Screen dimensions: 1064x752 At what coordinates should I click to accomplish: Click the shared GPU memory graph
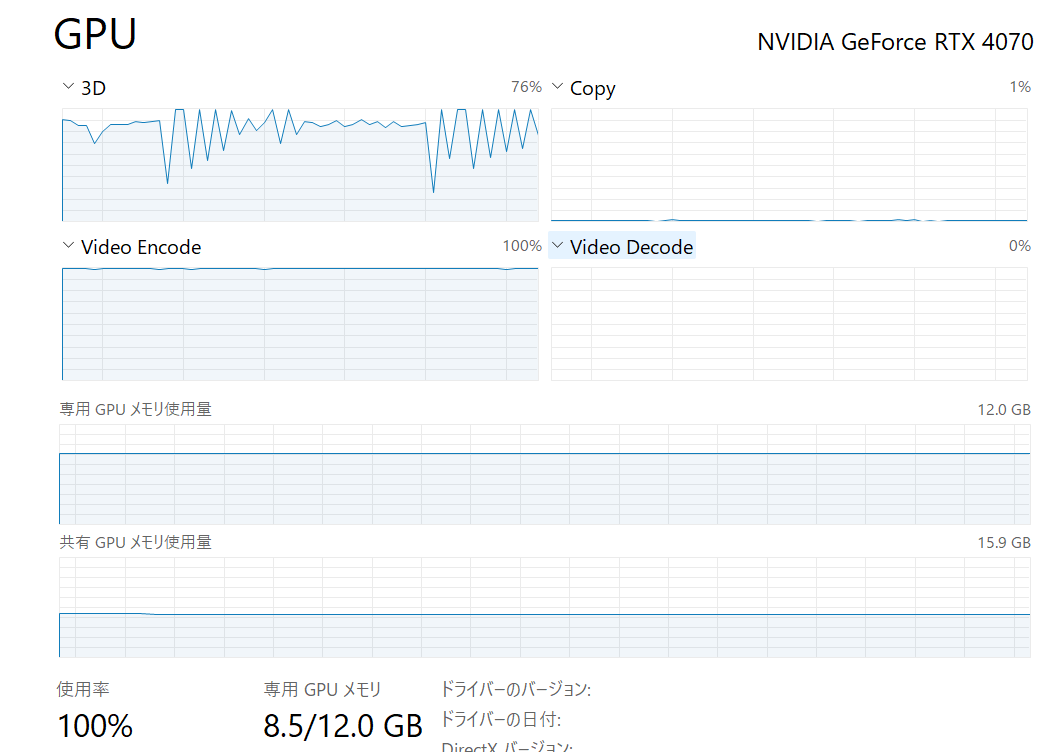point(544,607)
